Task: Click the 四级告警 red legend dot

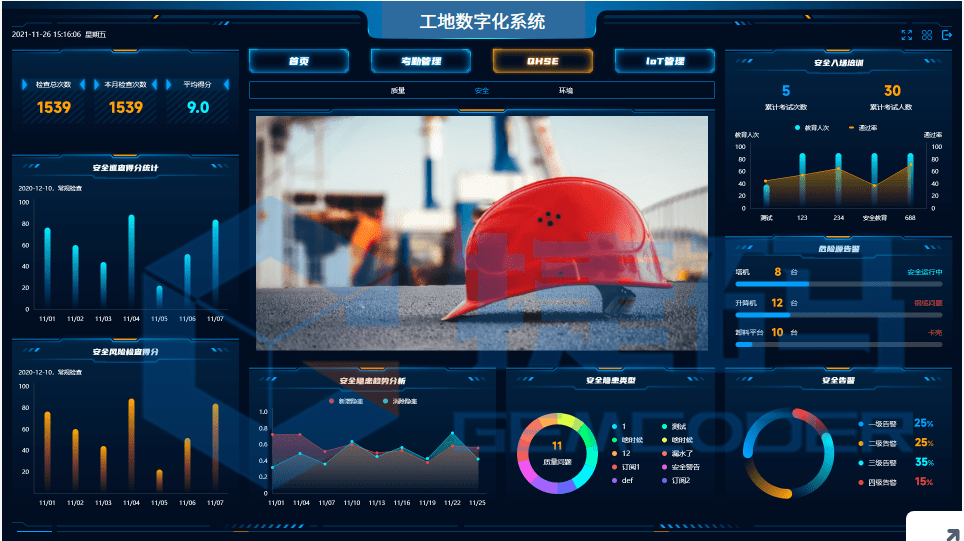Action: pos(860,482)
